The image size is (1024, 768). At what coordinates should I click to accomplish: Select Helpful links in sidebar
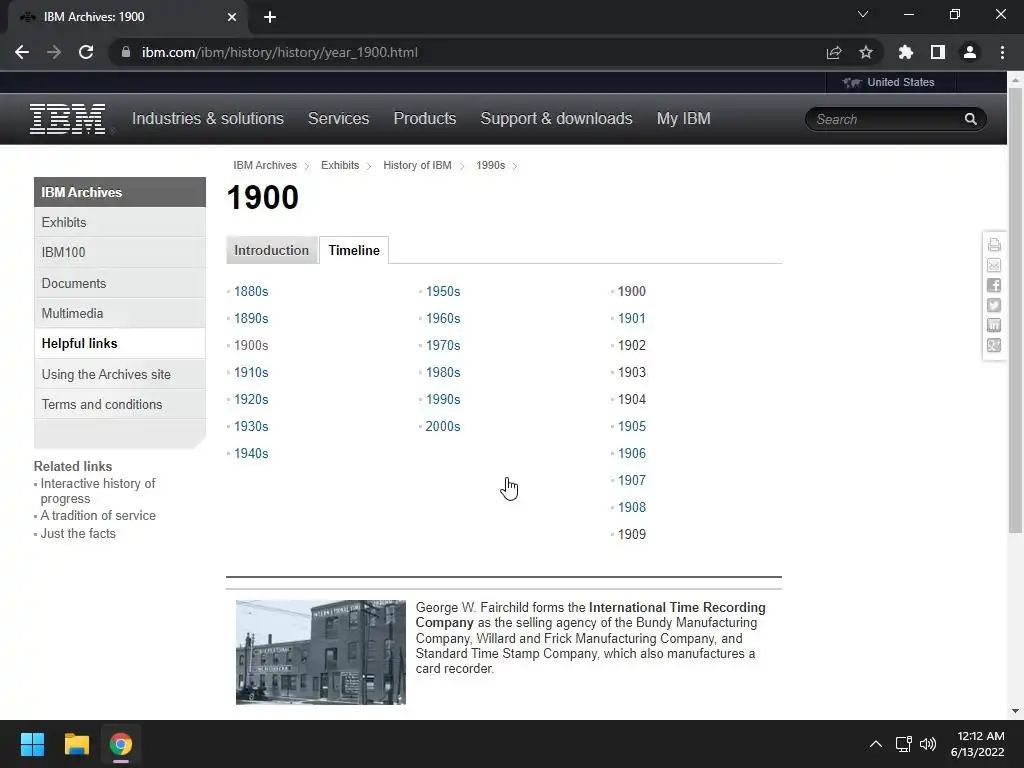tap(120, 344)
